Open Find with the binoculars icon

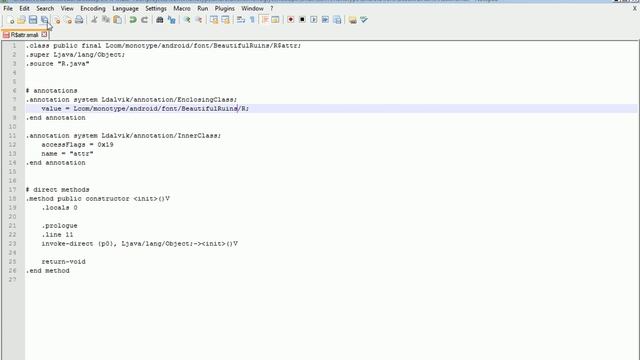click(160, 20)
